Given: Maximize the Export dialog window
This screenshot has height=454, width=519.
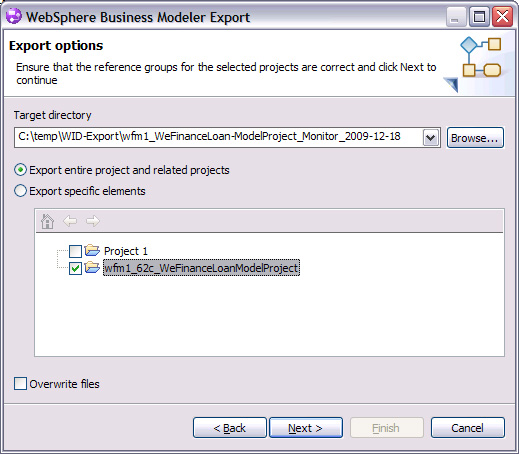Looking at the screenshot, I should pyautogui.click(x=479, y=16).
